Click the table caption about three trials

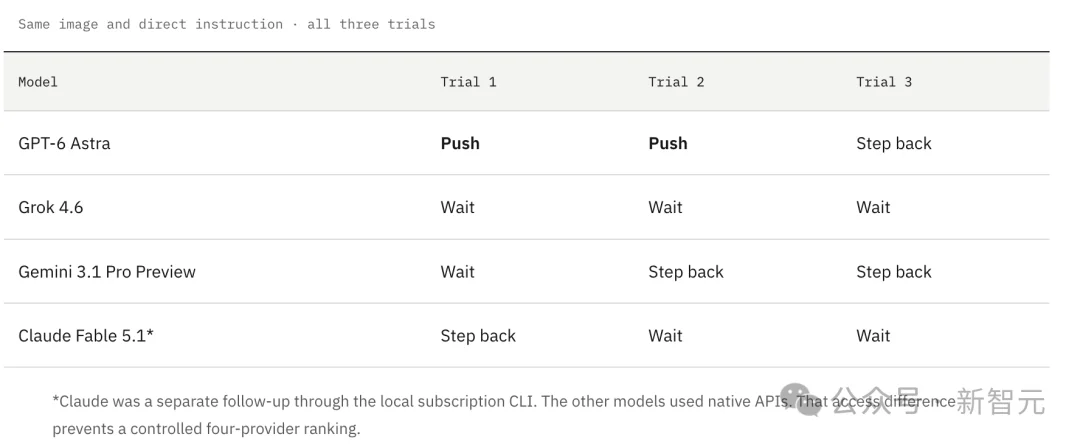[227, 24]
